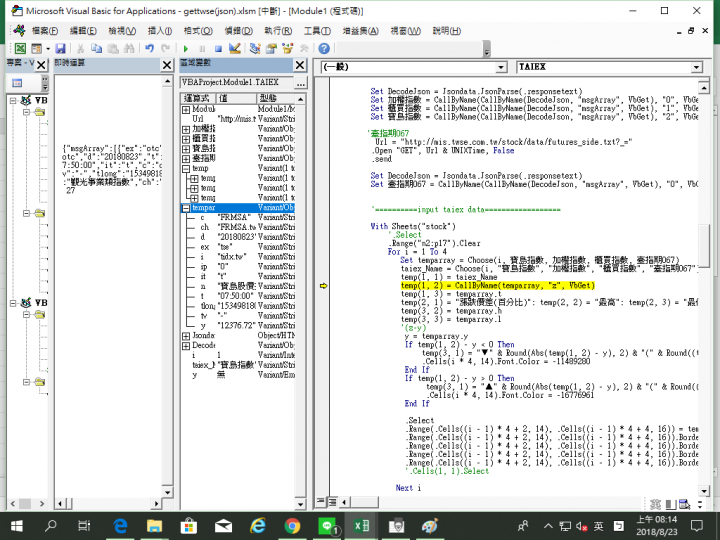This screenshot has width=720, height=540.
Task: Stop execution with the Reset square icon
Action: 219,48
